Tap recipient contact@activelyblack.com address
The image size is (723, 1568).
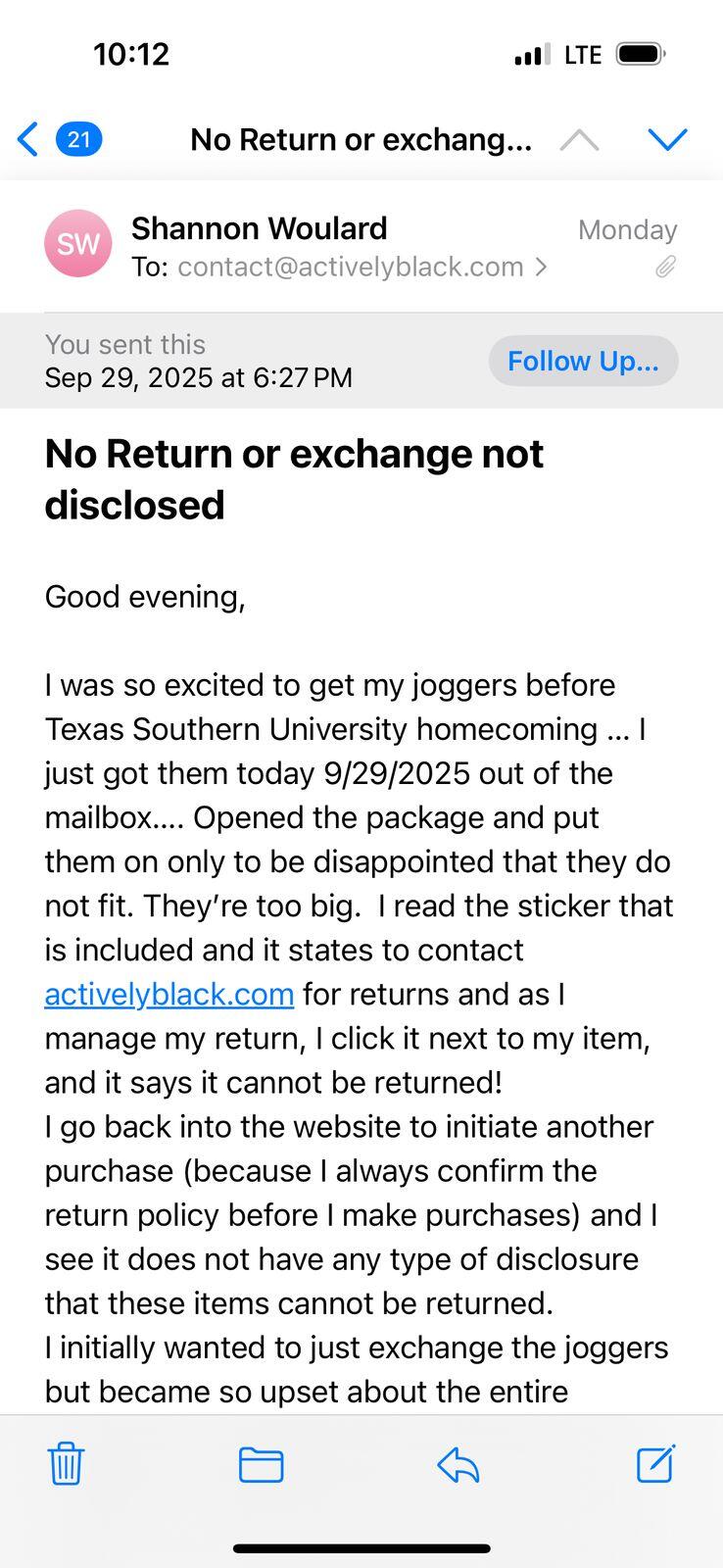click(x=351, y=268)
